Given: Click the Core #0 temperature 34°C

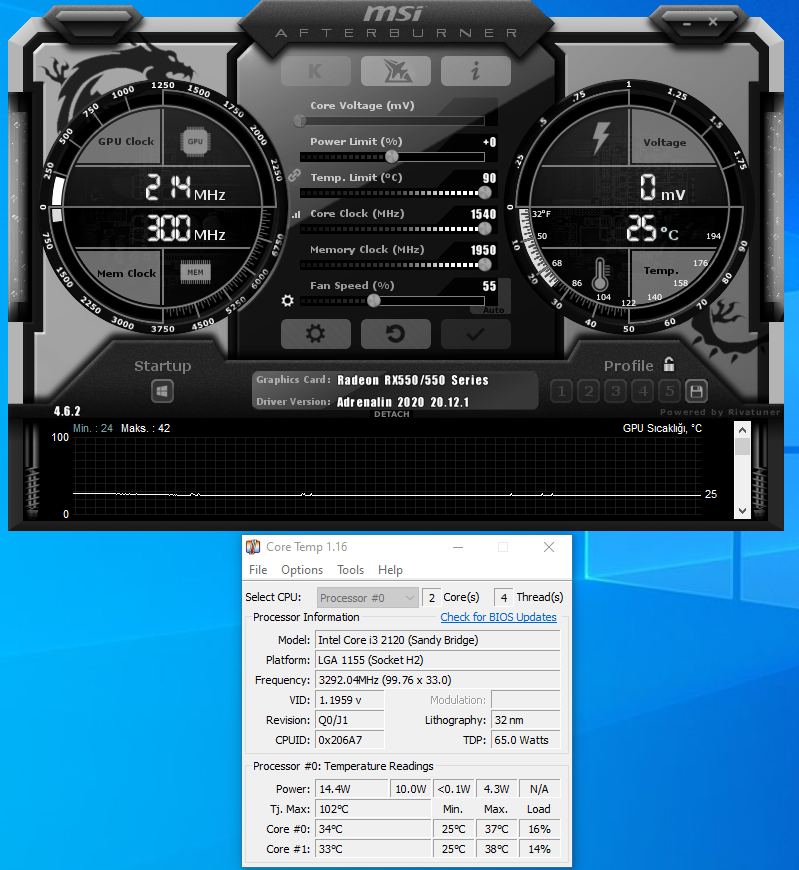Looking at the screenshot, I should (373, 829).
